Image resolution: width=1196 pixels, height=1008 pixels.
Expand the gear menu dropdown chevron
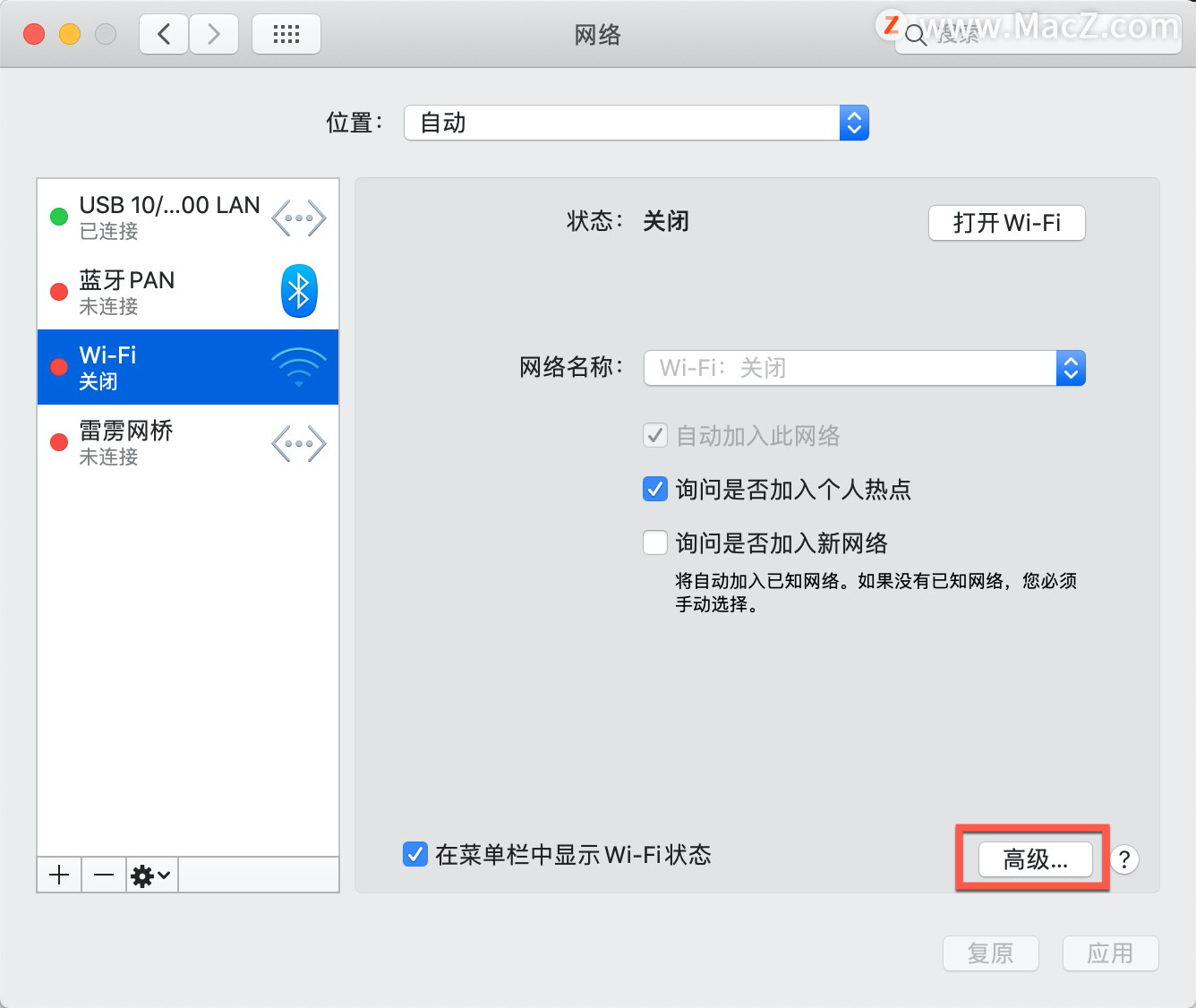pyautogui.click(x=165, y=876)
